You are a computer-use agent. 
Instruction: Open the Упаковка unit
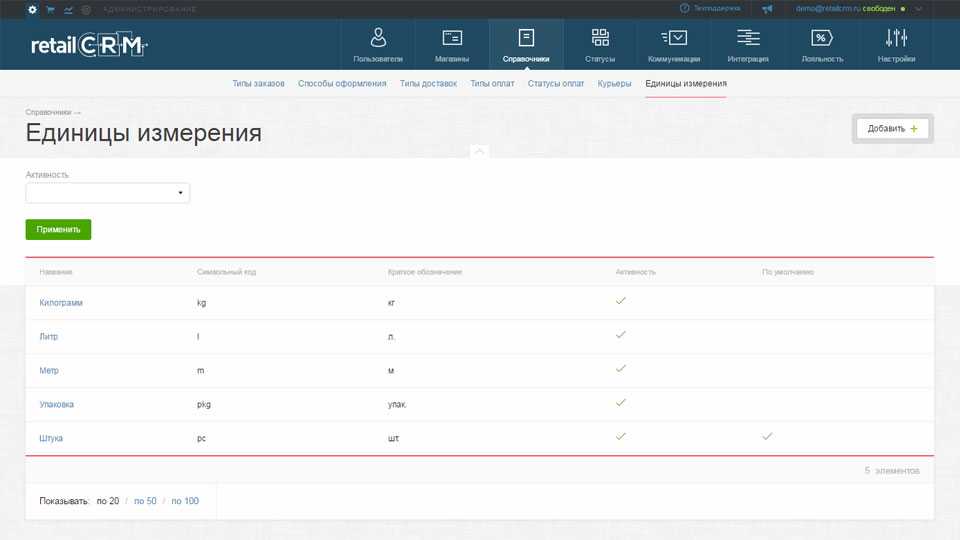tap(56, 404)
